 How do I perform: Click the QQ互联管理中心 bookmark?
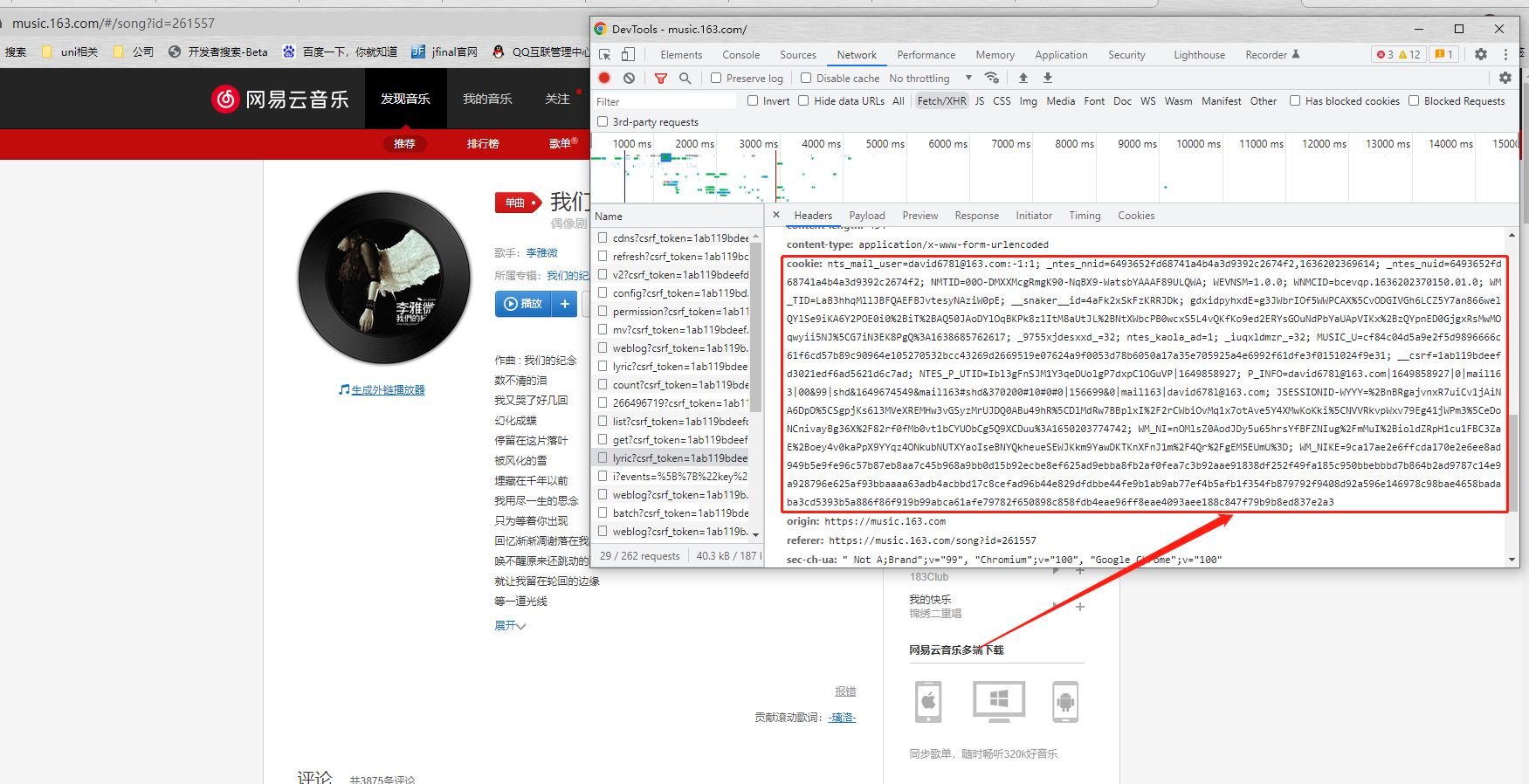[x=541, y=52]
